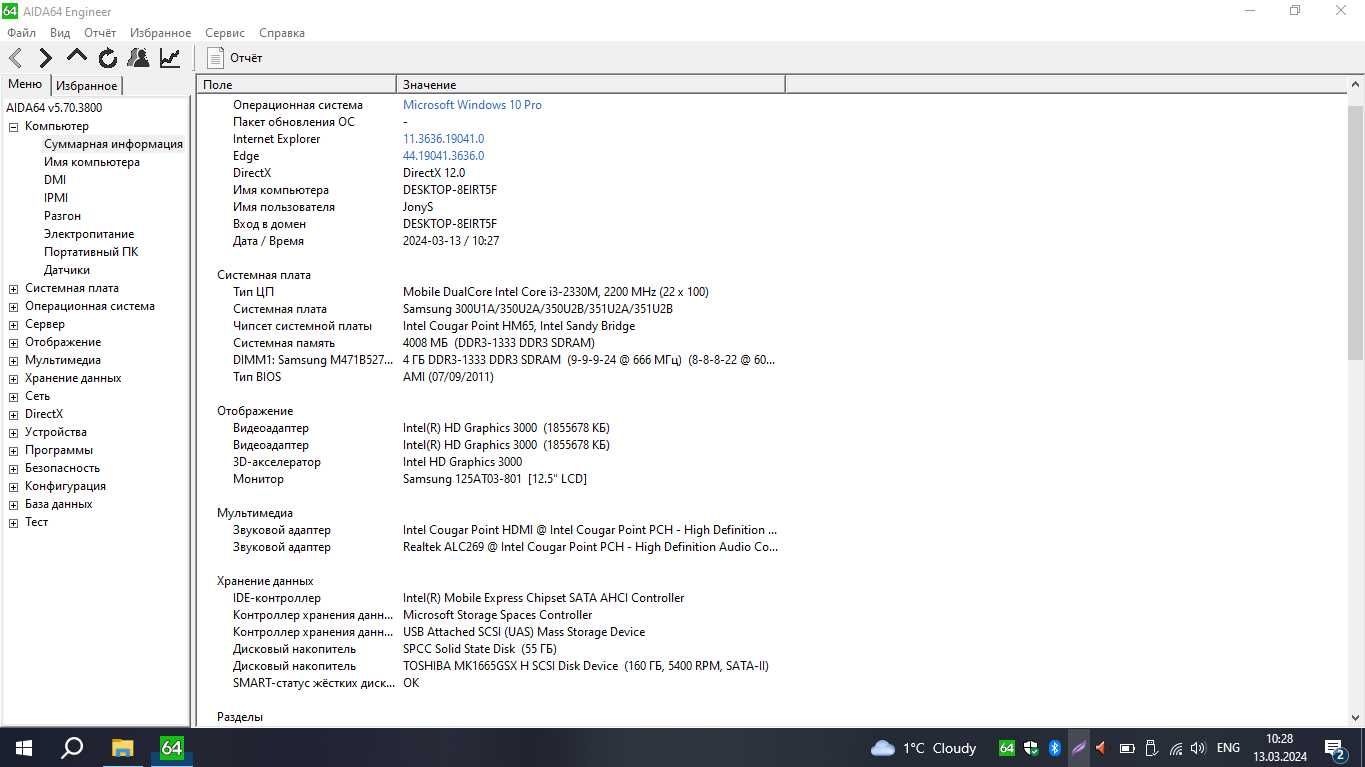Select Датчики in the tree
Screen dimensions: 1365x767
(x=67, y=270)
